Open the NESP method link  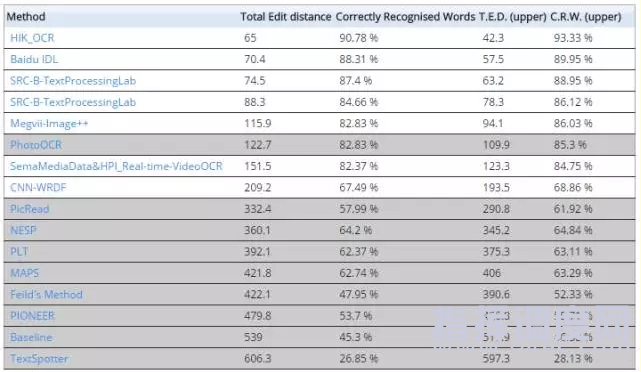pyautogui.click(x=23, y=230)
